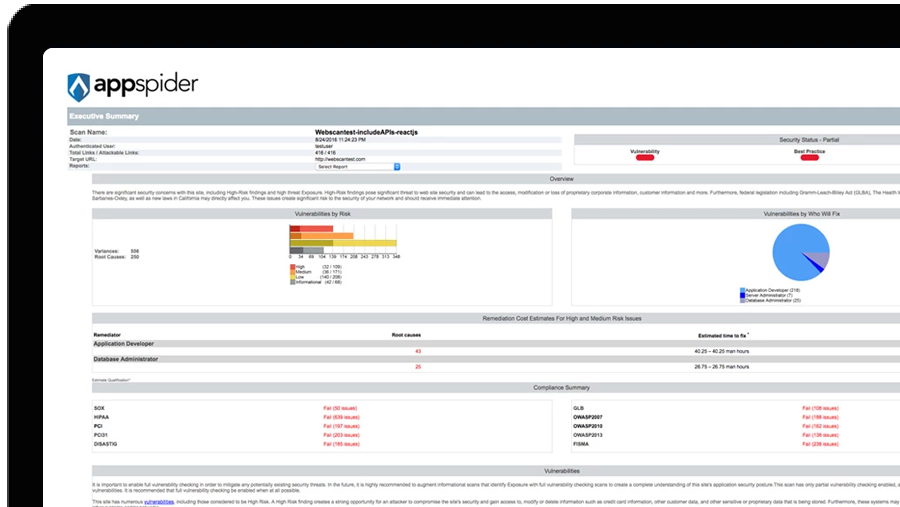Click the scan name Webscantest-includeAPIs-reactjs

[366, 132]
